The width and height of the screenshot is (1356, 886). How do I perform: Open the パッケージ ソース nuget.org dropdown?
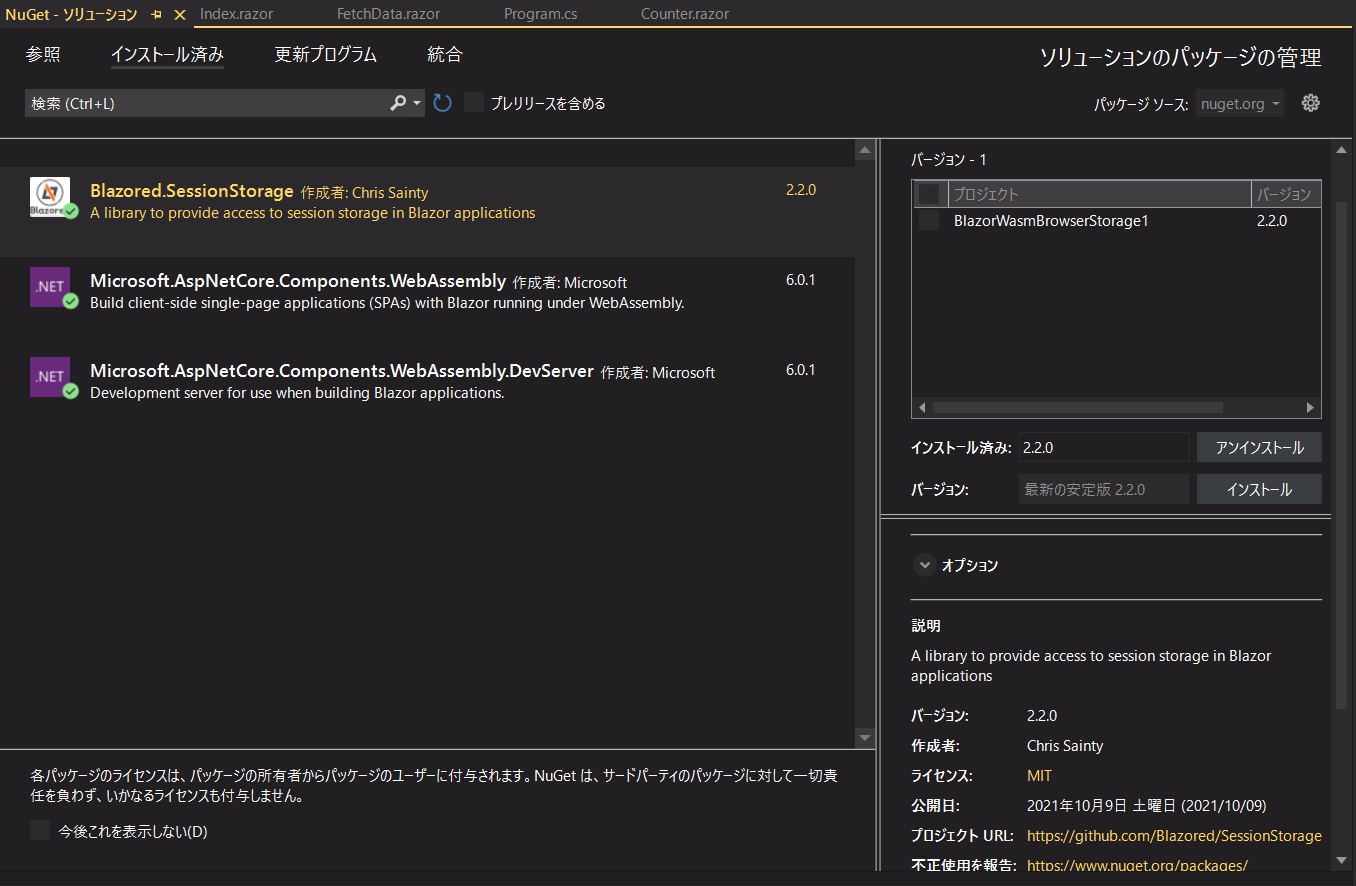[1240, 104]
